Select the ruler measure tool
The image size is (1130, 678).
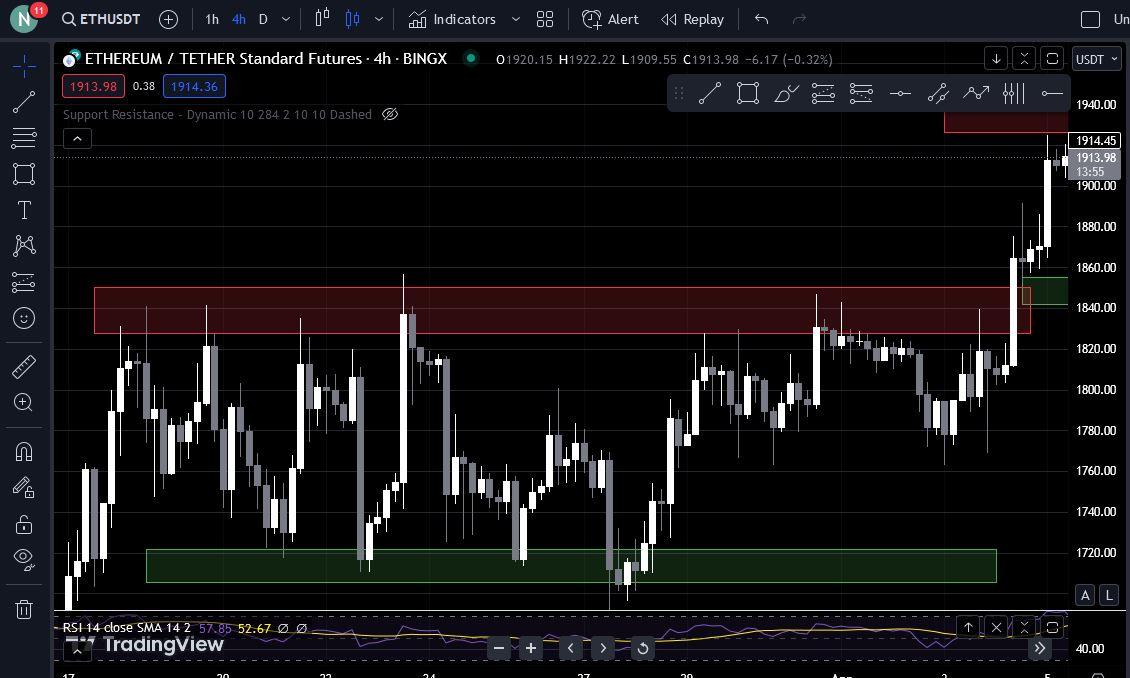24,366
